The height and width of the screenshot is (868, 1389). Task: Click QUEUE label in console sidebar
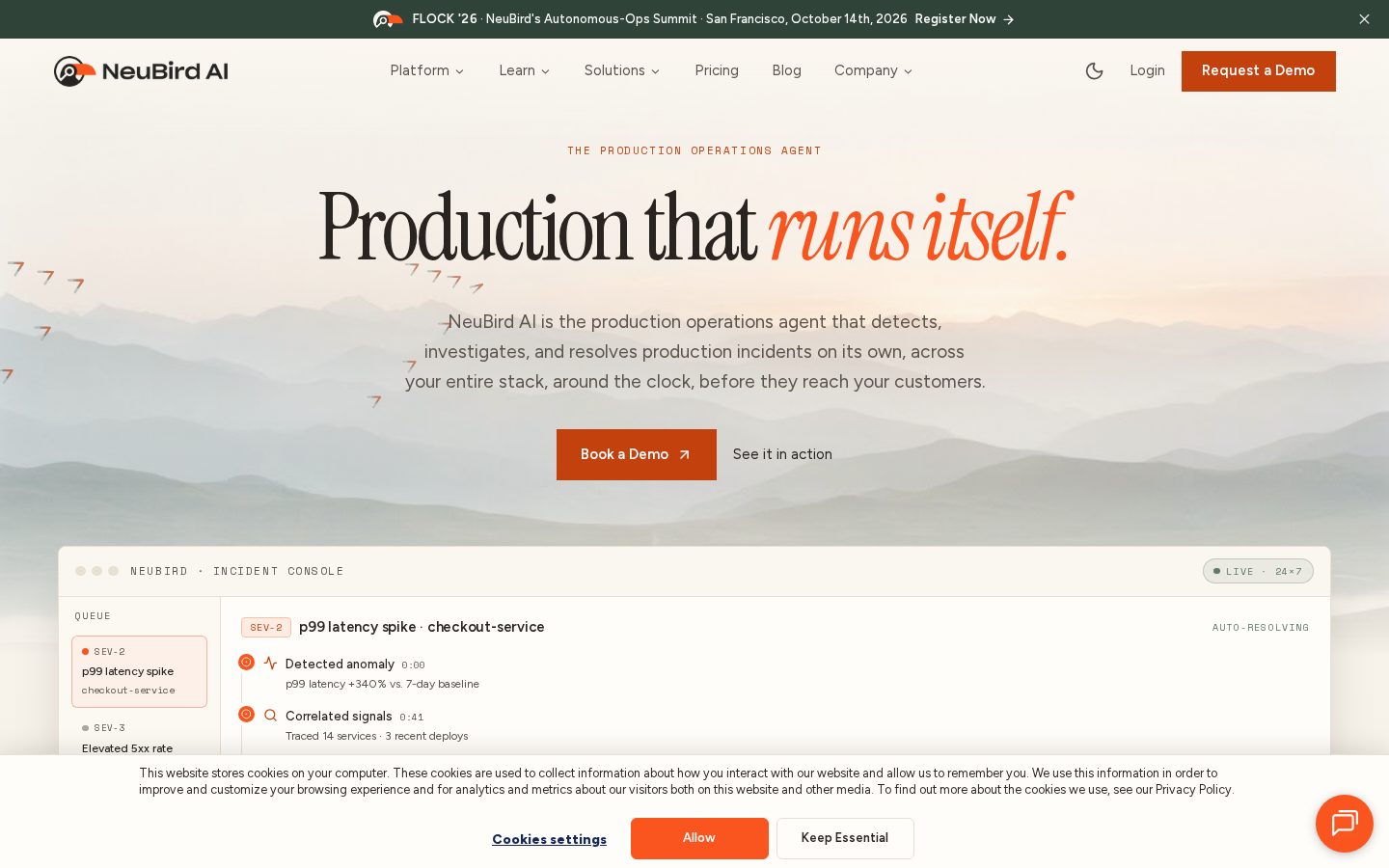(x=93, y=616)
